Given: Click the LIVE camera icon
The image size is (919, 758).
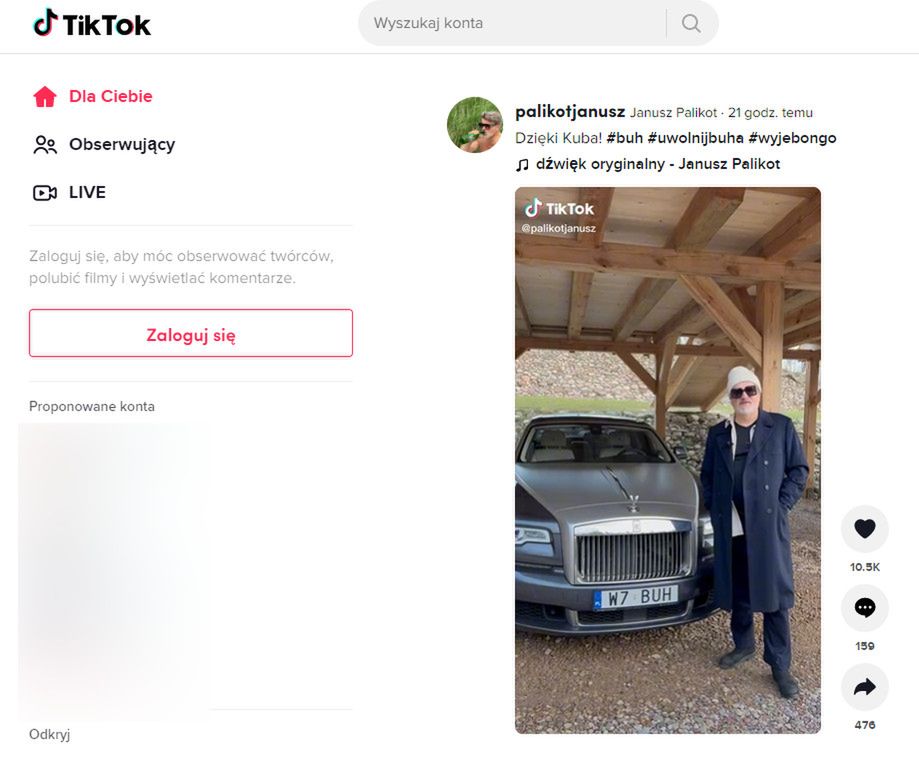Looking at the screenshot, I should [x=45, y=193].
